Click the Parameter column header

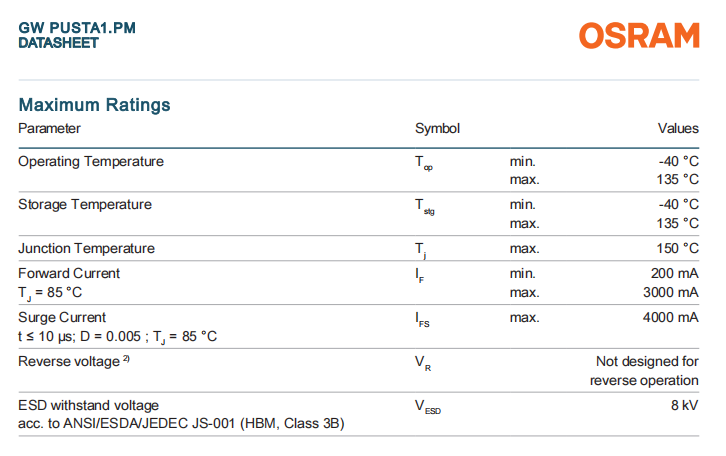49,129
